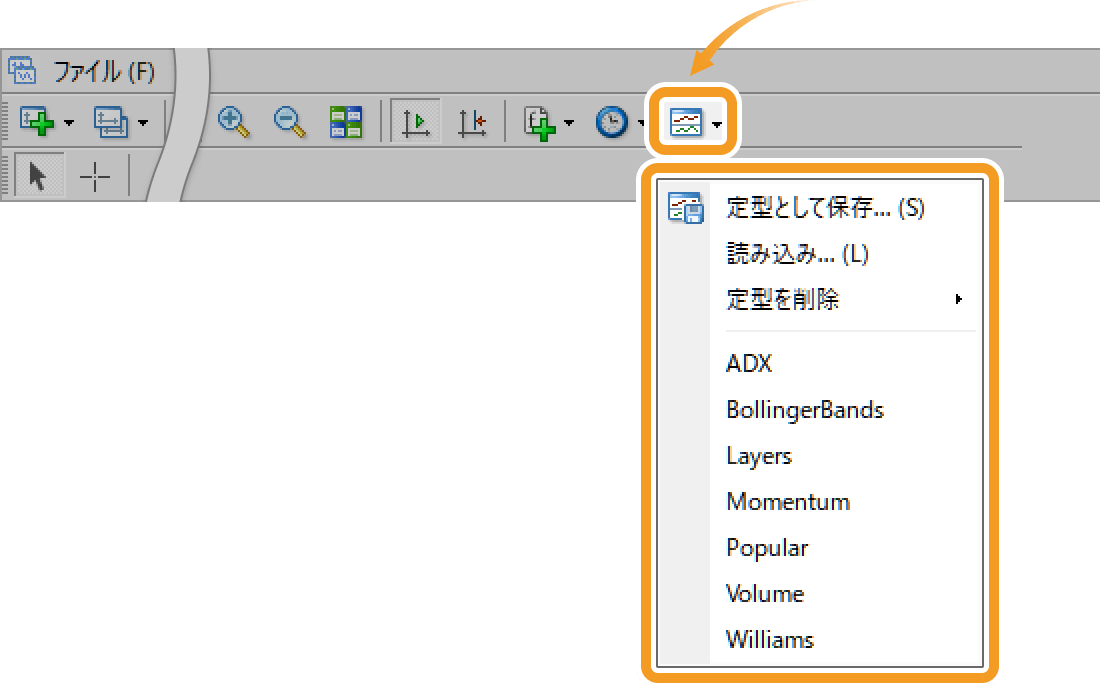Tile windows with the grid icon

pyautogui.click(x=346, y=122)
